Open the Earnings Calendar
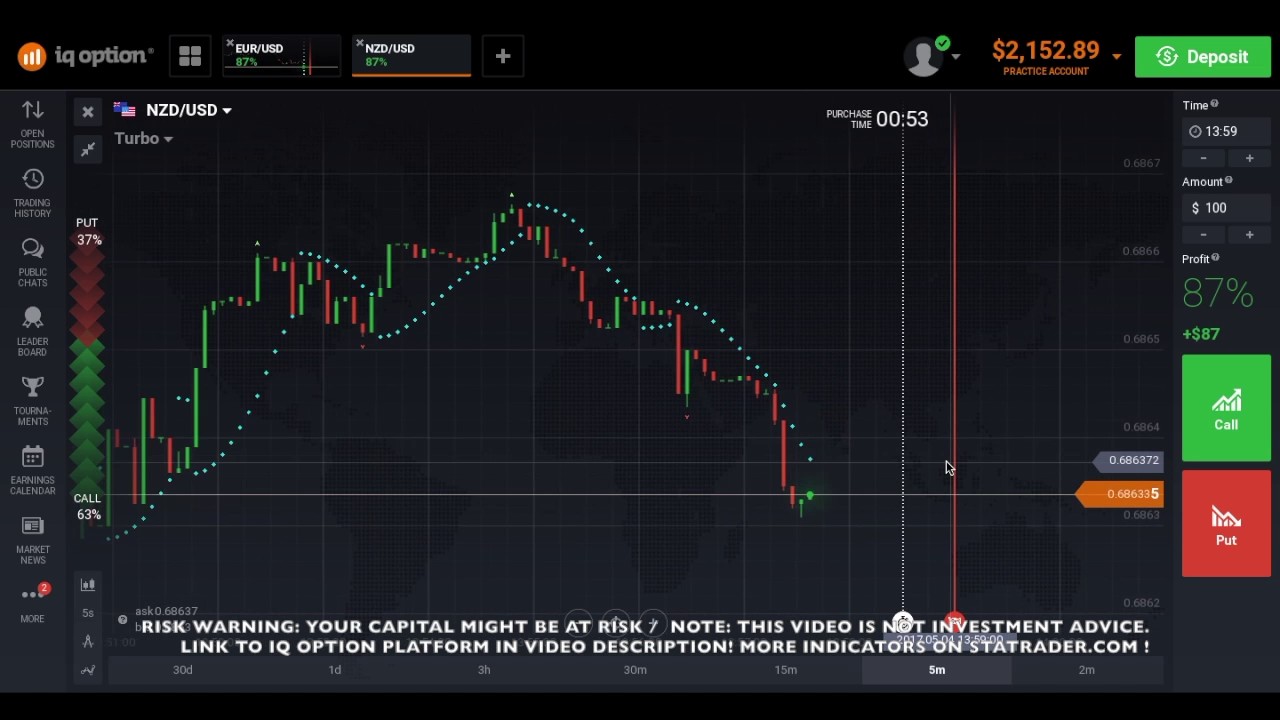This screenshot has height=720, width=1280. pos(32,470)
